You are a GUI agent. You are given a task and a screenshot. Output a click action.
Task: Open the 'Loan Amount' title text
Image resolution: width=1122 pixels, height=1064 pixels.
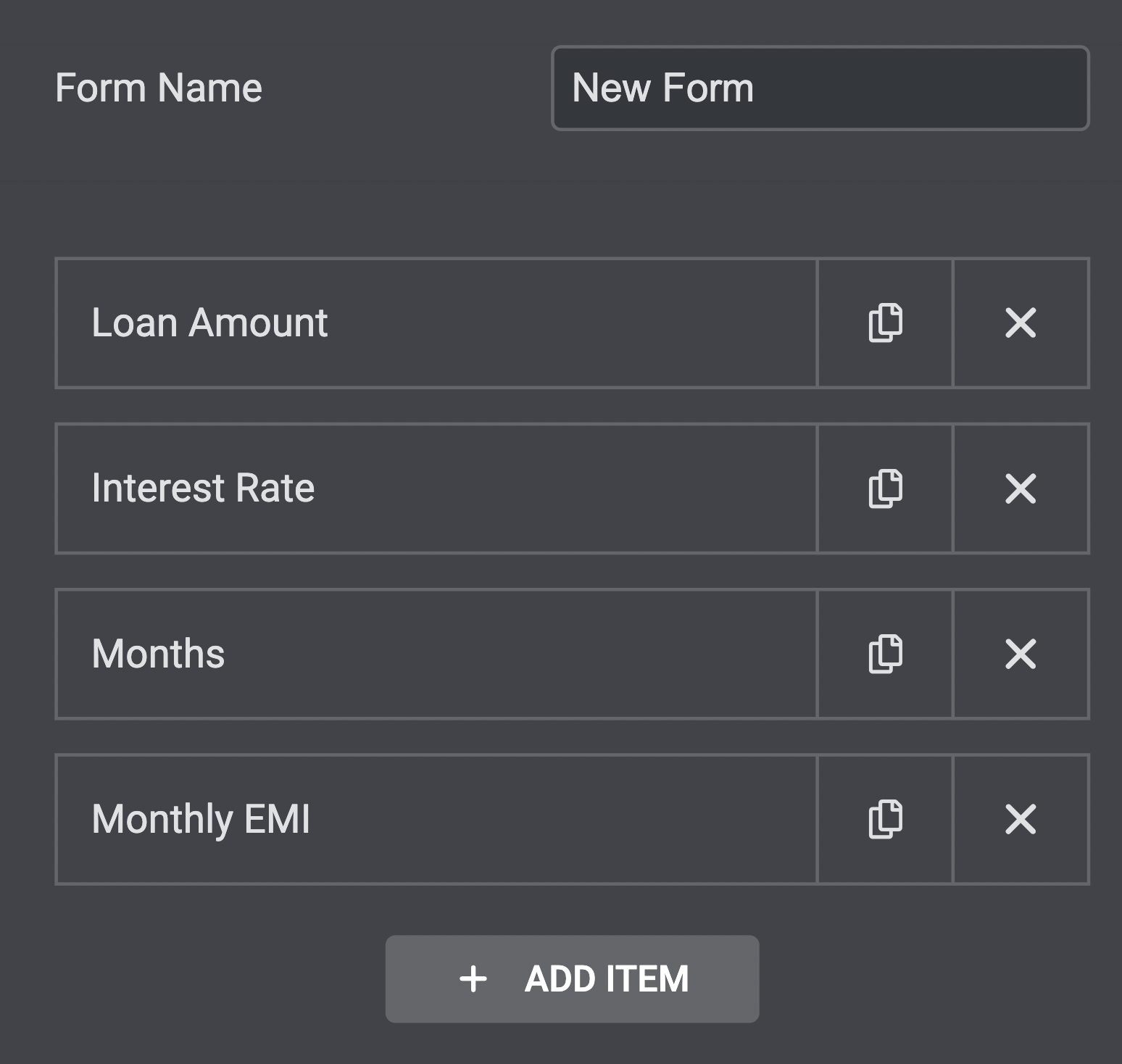click(x=209, y=323)
